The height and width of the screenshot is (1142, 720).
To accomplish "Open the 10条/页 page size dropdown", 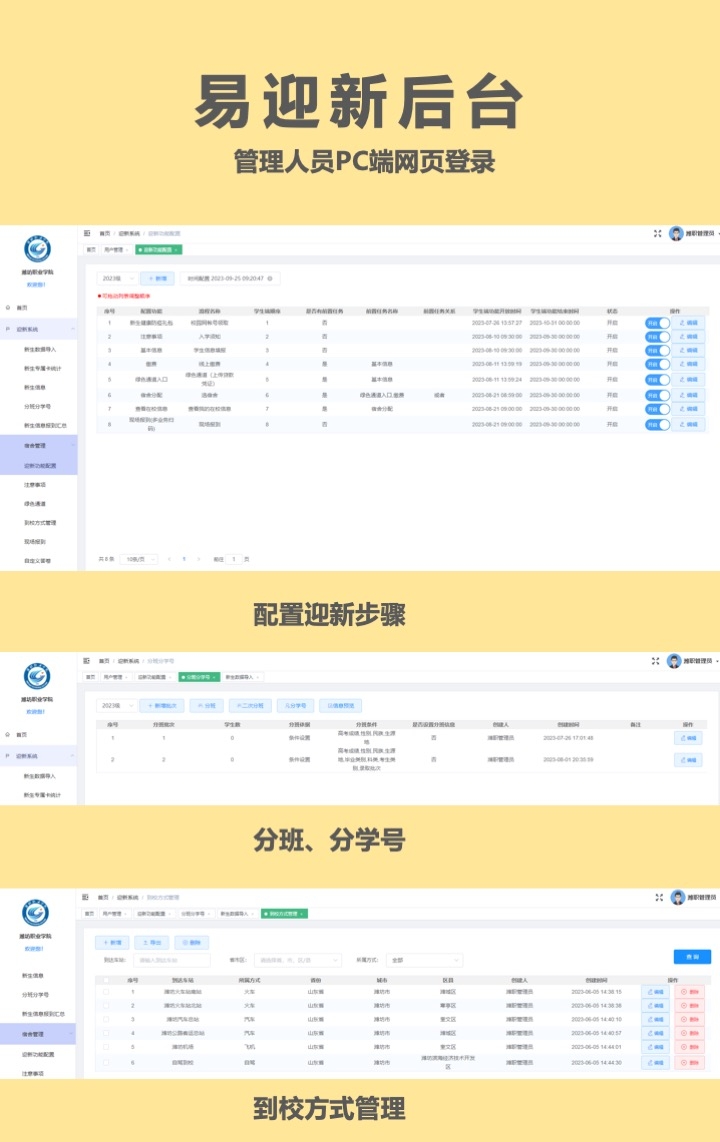I will pyautogui.click(x=139, y=558).
